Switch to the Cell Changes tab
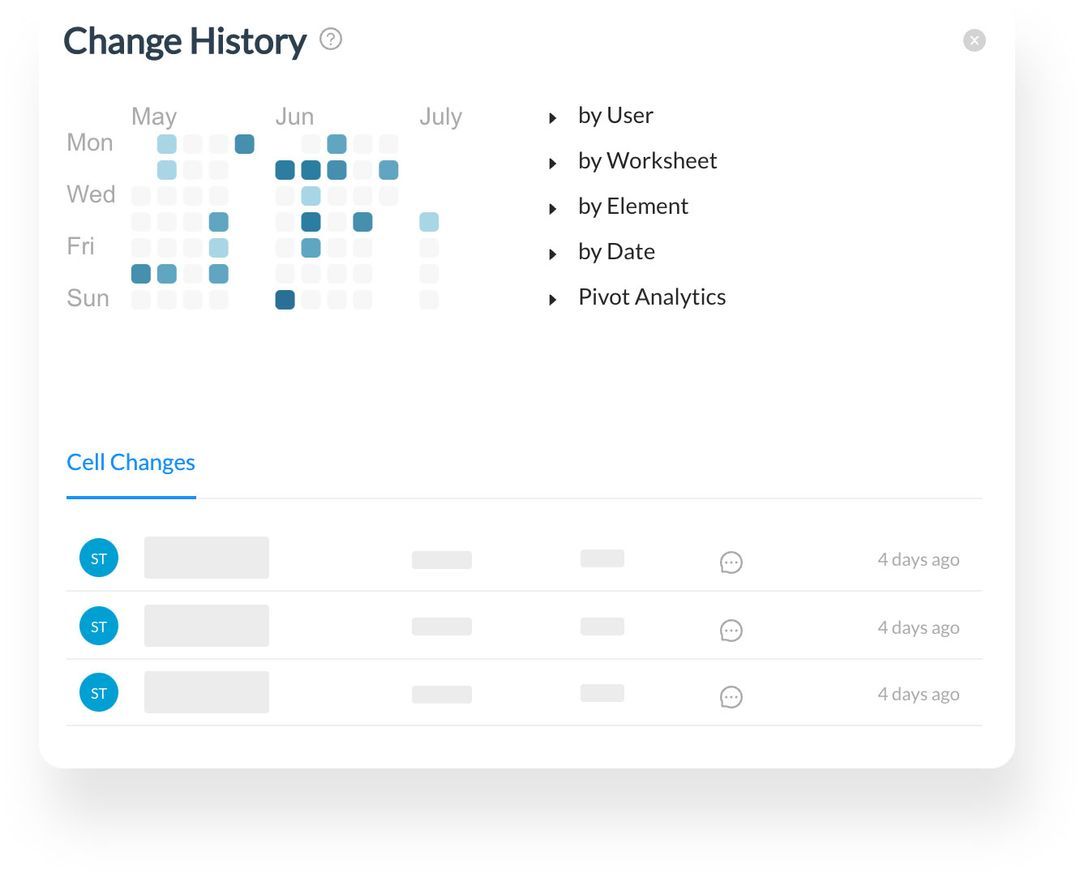The height and width of the screenshot is (872, 1080). (130, 462)
